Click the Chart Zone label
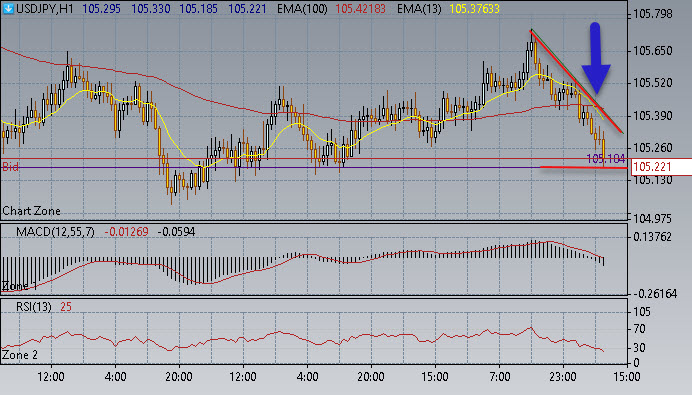692x395 pixels. 31,211
